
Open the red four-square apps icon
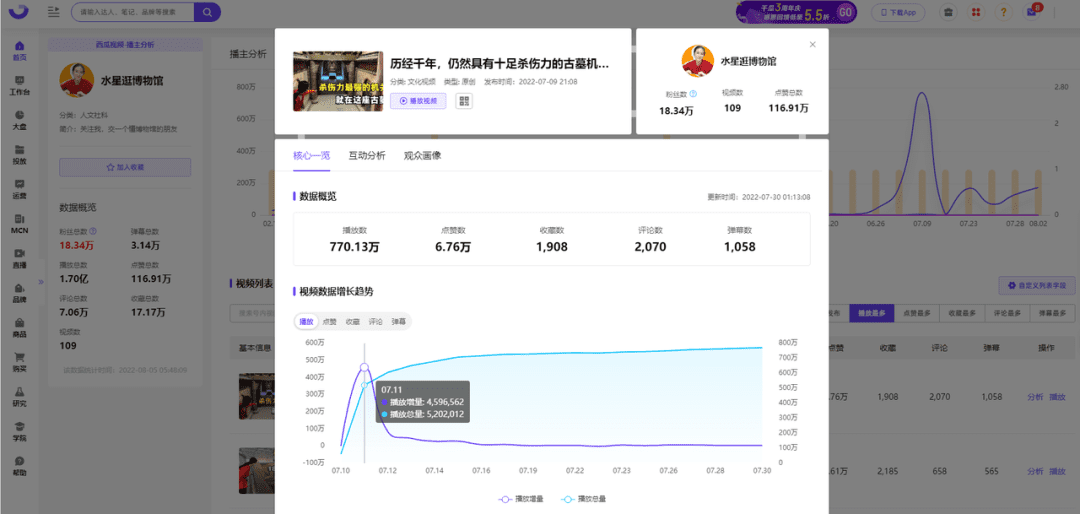tap(976, 12)
